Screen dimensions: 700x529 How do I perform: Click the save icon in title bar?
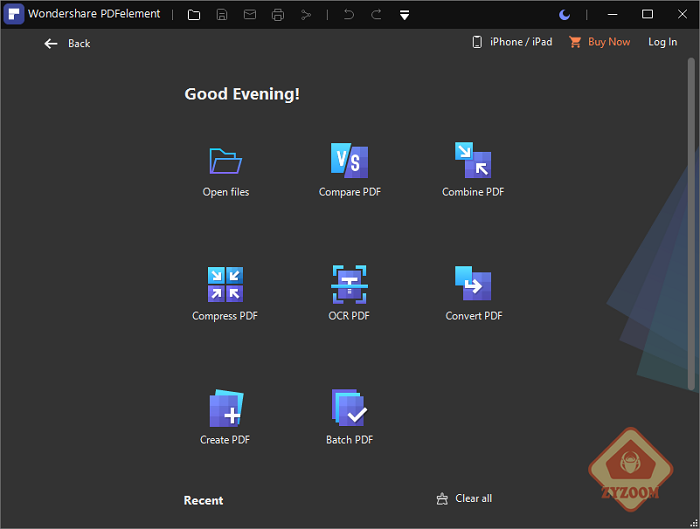click(222, 15)
